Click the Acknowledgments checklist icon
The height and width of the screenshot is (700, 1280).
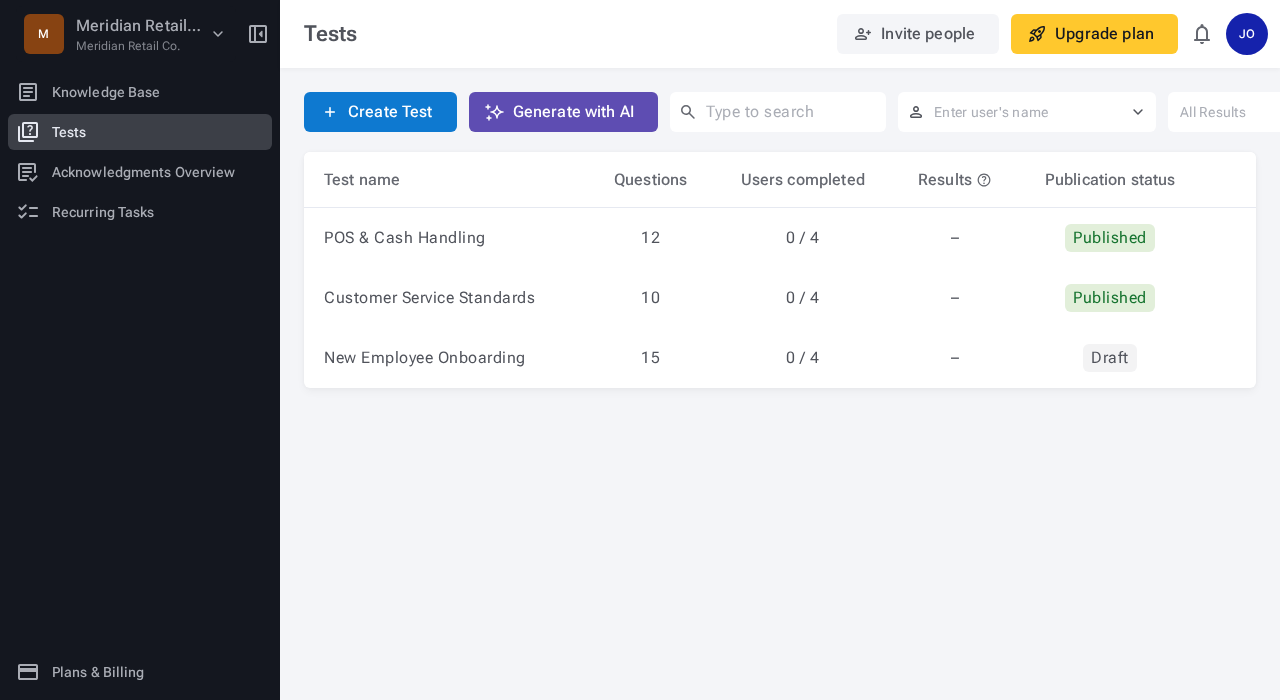28,172
